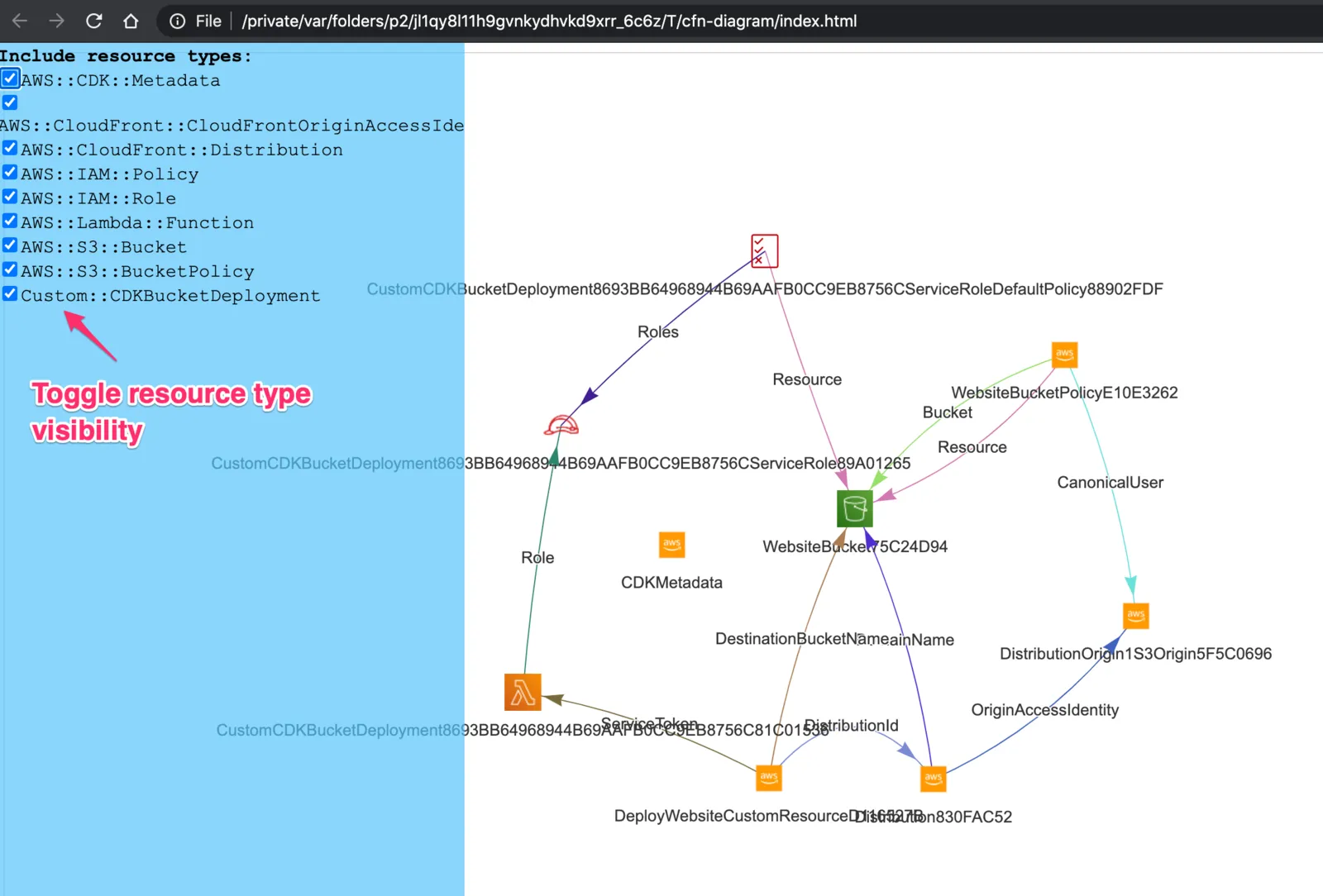Click the Role edge label near Lambda
Image resolution: width=1323 pixels, height=896 pixels.
coord(537,558)
